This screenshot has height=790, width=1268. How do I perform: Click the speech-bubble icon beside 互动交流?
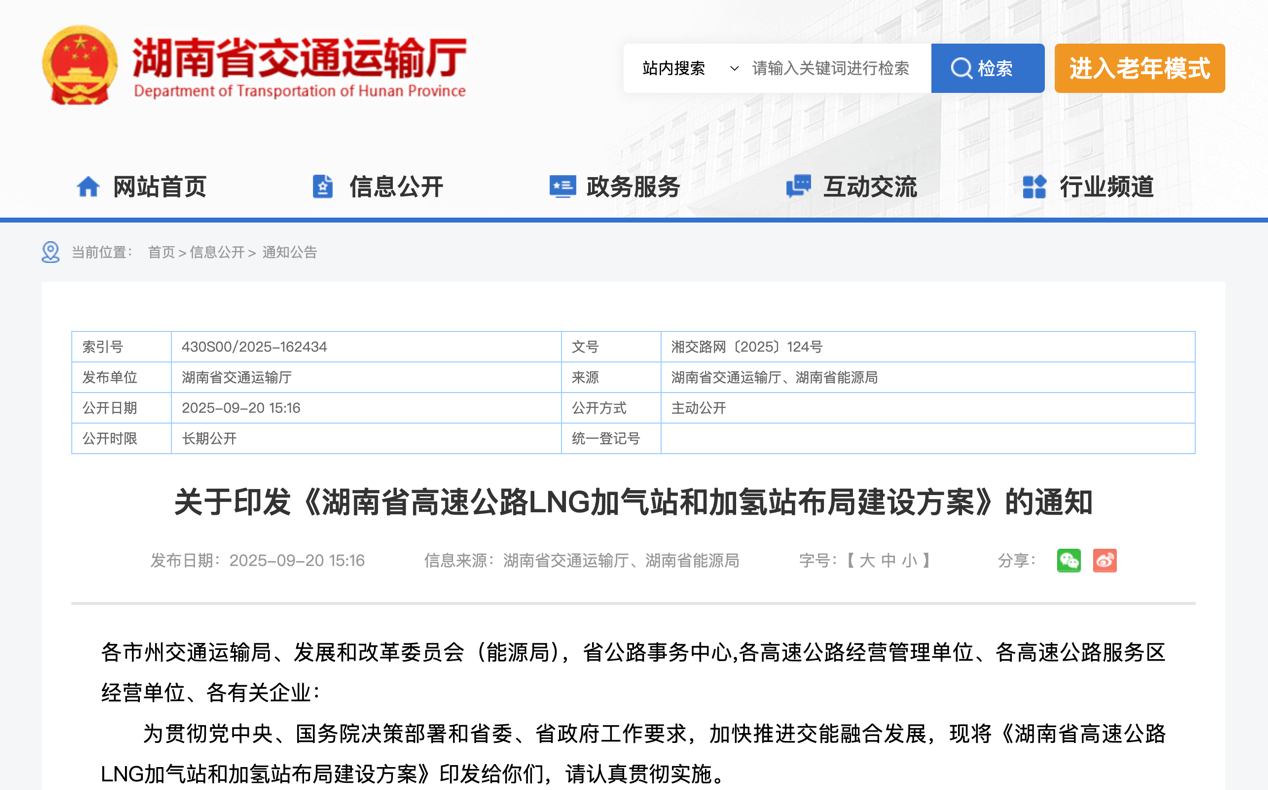click(x=797, y=186)
